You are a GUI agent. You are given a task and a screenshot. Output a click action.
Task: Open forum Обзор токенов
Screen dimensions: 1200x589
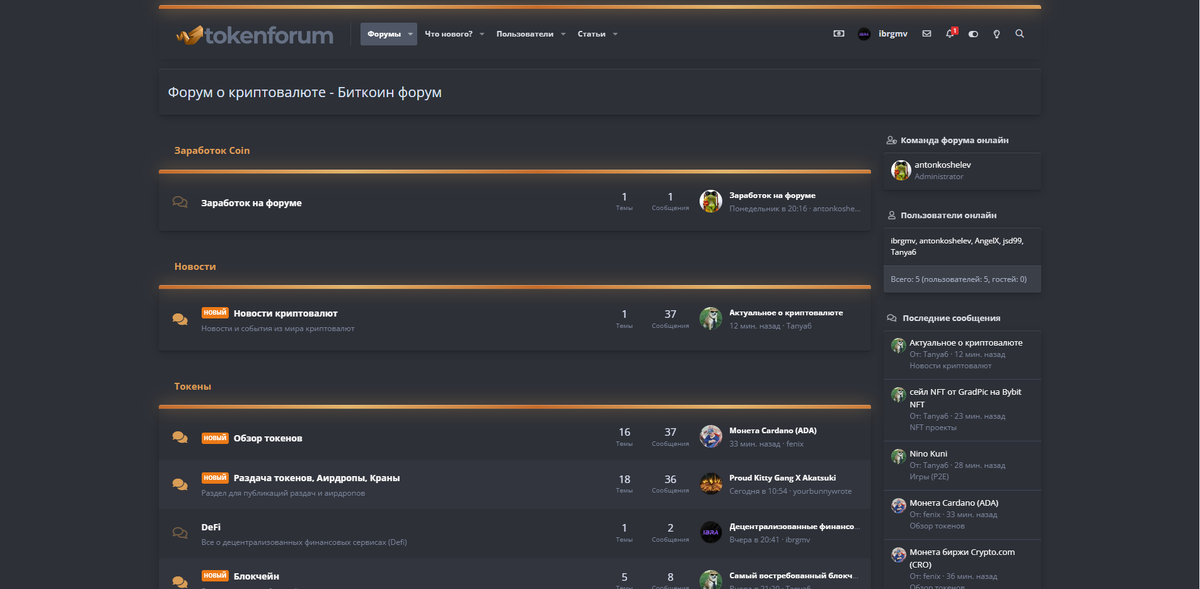267,438
